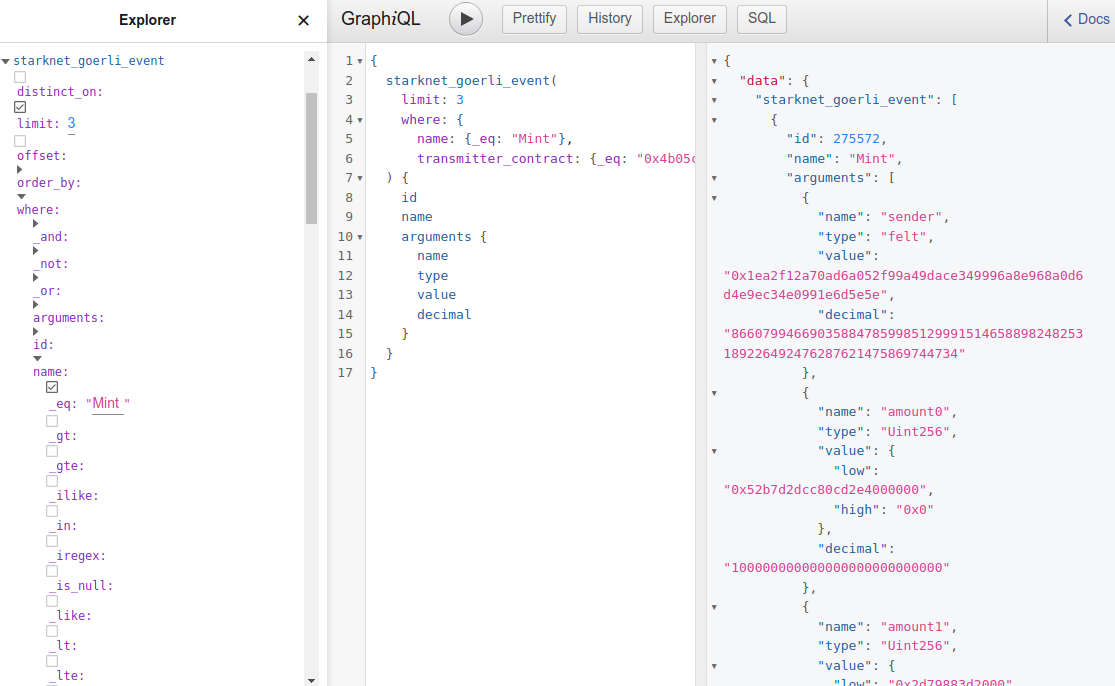Enable the _like checkbox
This screenshot has height=686, width=1115.
click(x=52, y=601)
